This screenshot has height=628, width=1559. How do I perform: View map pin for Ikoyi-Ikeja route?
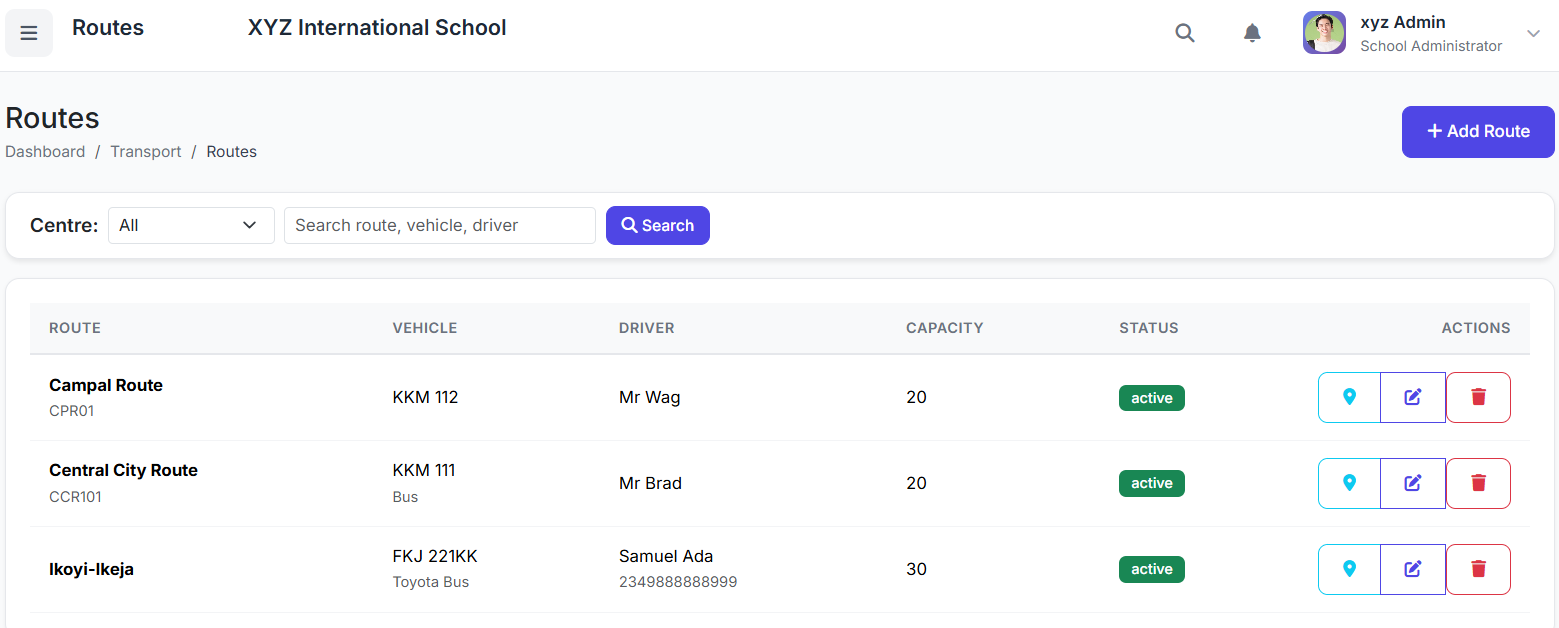pos(1349,570)
